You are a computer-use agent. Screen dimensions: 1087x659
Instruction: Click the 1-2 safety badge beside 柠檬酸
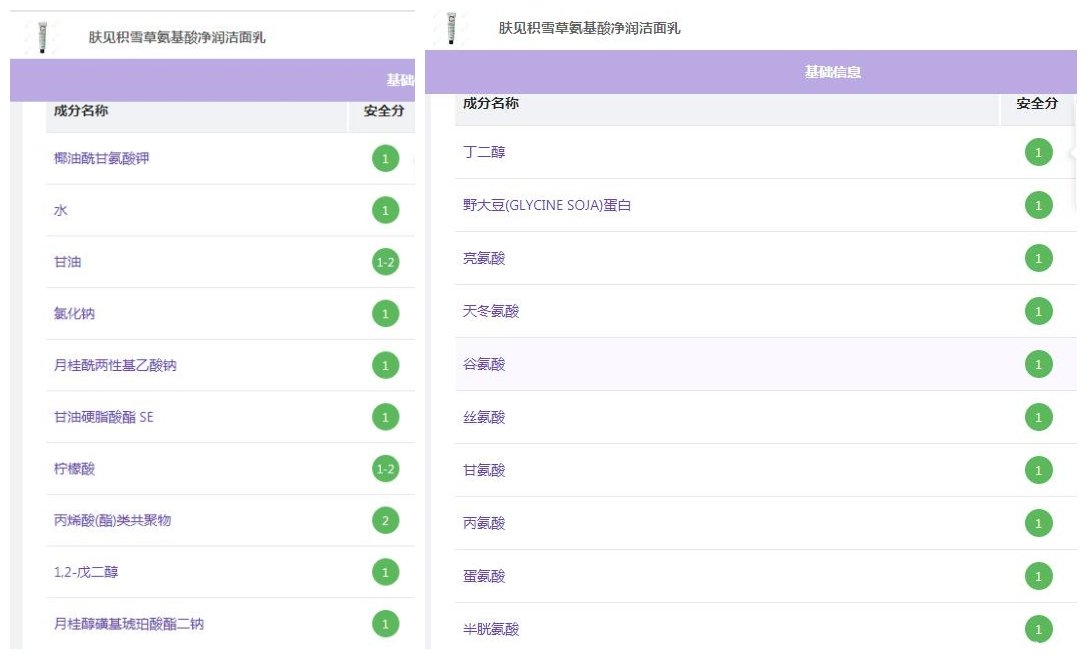click(385, 469)
